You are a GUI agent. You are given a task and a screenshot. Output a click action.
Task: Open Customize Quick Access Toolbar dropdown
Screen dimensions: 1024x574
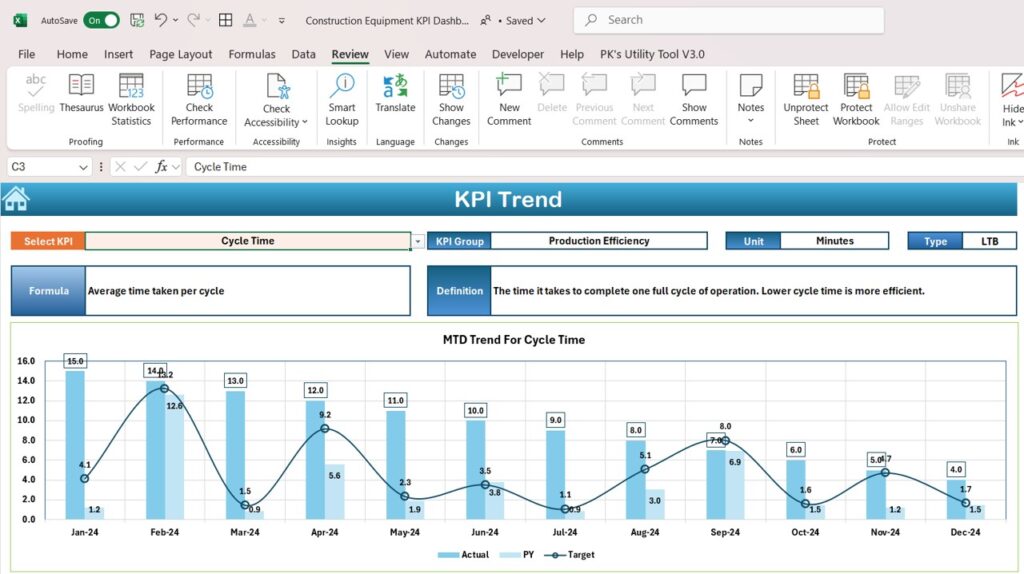click(281, 20)
